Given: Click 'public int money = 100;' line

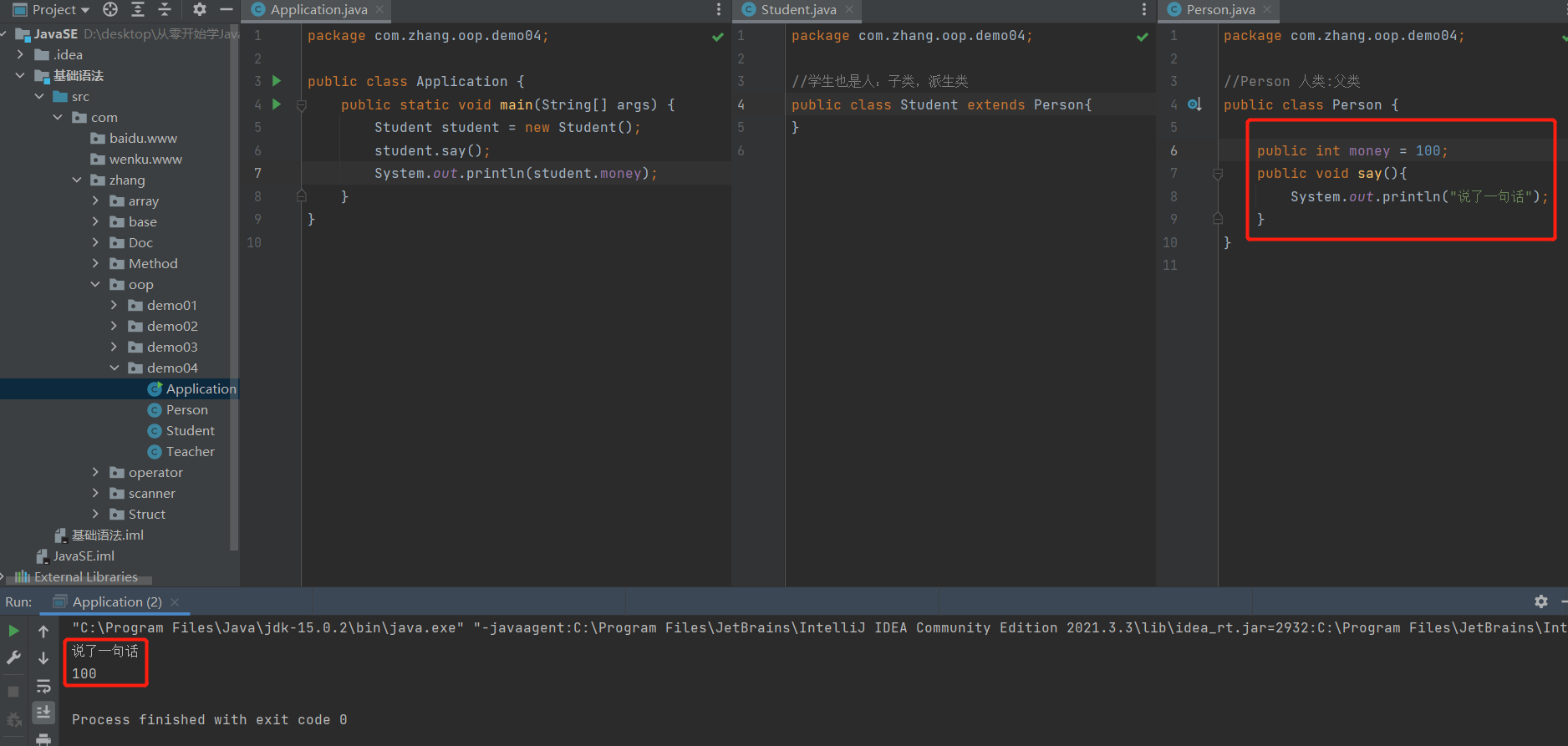Looking at the screenshot, I should 1352,150.
